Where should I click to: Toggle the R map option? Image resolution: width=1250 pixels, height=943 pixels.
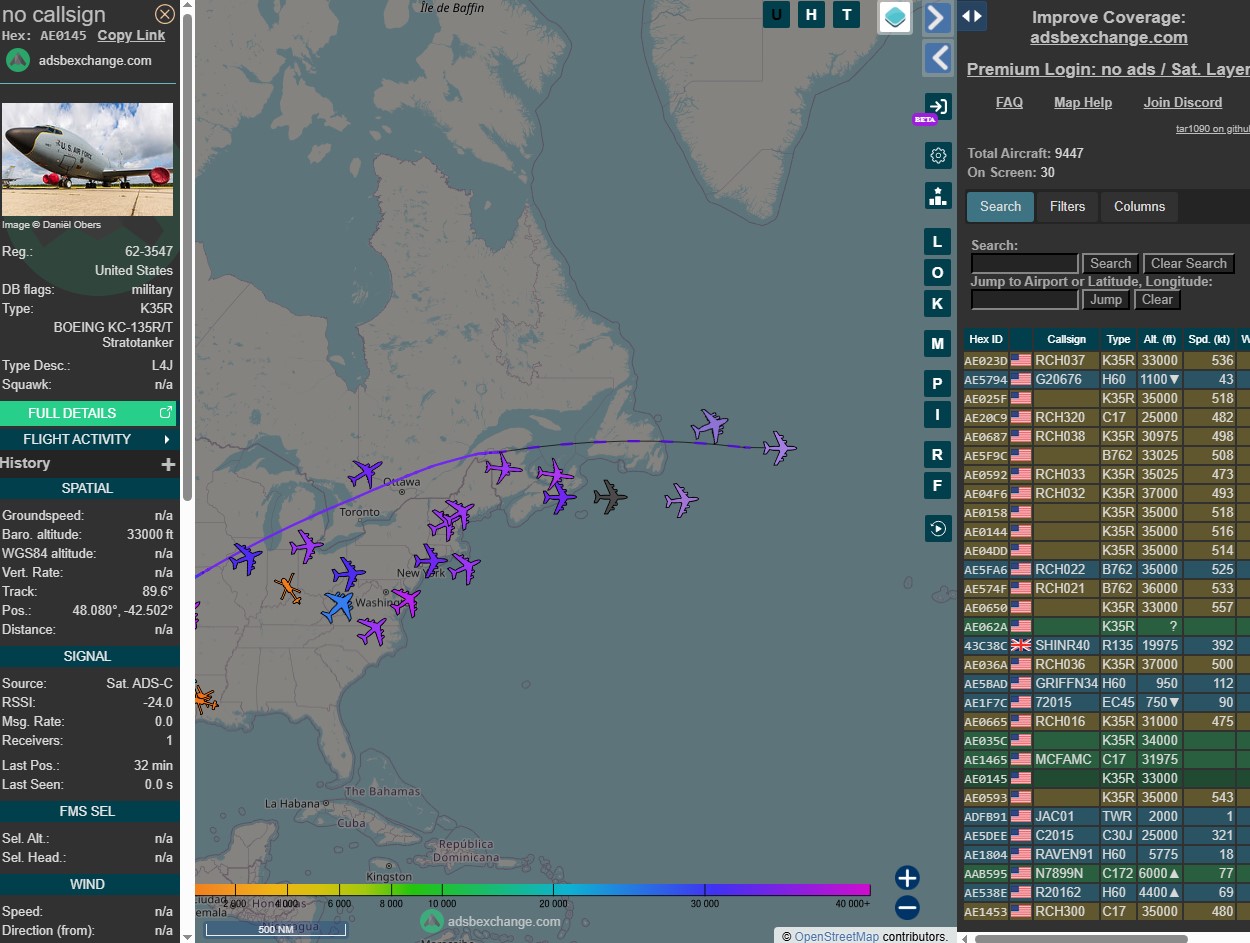click(937, 455)
